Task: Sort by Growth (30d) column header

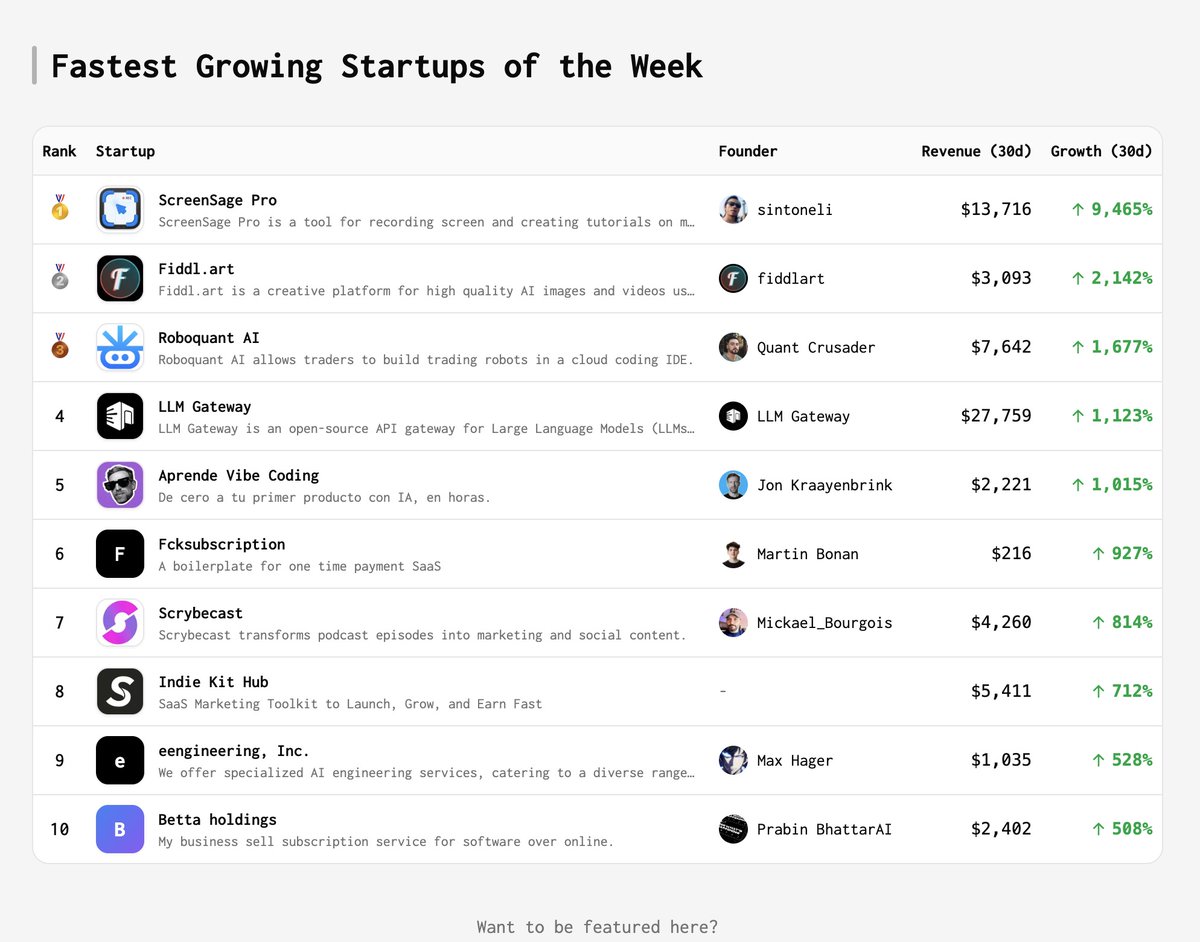Action: pos(1101,151)
